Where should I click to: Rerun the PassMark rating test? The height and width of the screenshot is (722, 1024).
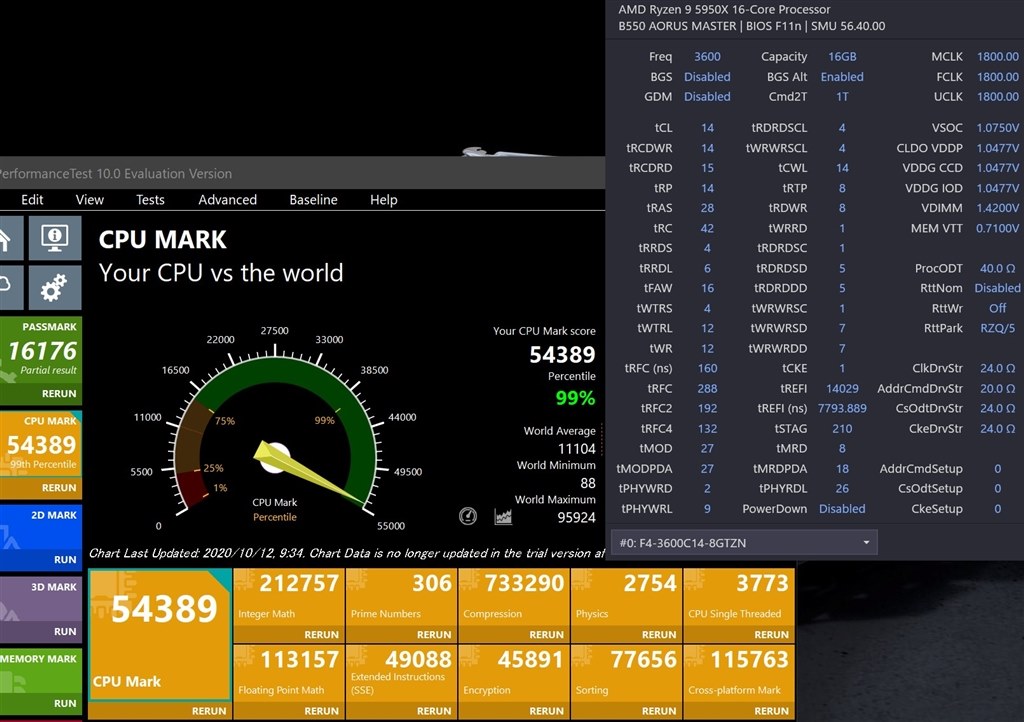pos(59,394)
